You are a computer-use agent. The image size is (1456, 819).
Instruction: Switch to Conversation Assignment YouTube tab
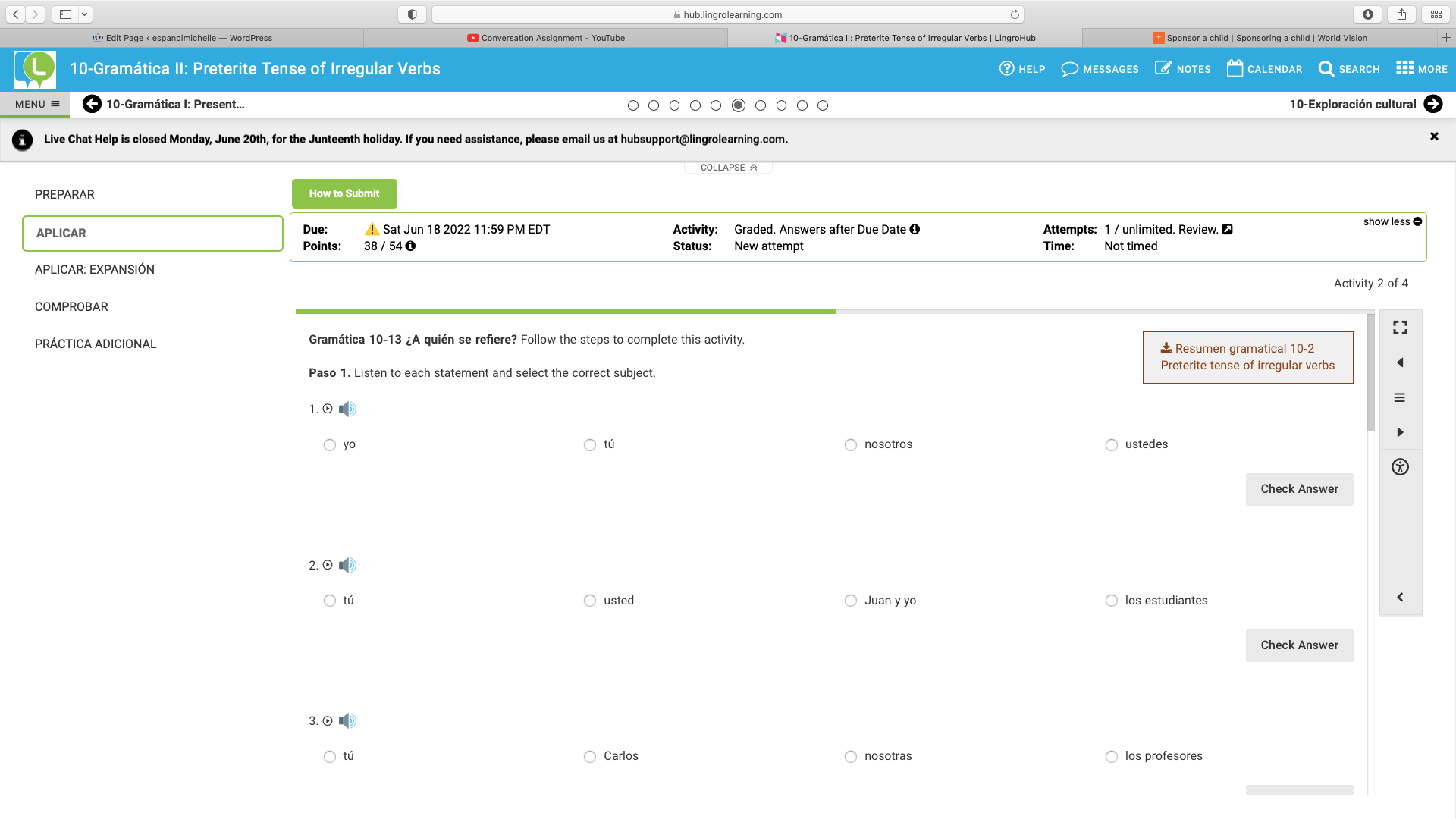tap(546, 38)
